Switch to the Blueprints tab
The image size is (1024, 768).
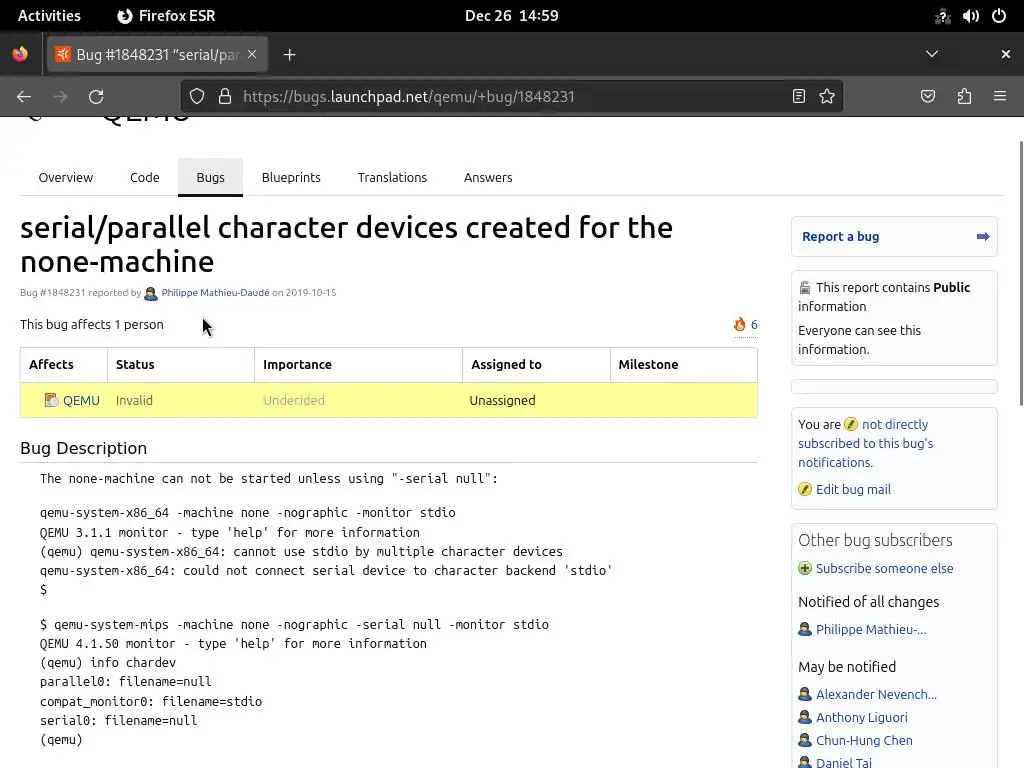tap(291, 177)
